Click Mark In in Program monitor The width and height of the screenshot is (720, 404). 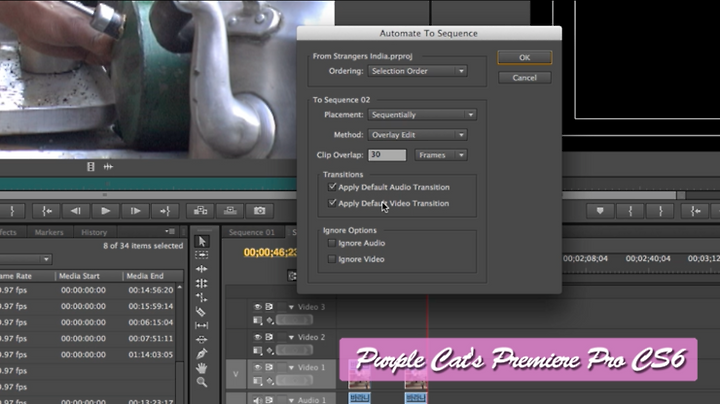pos(630,211)
